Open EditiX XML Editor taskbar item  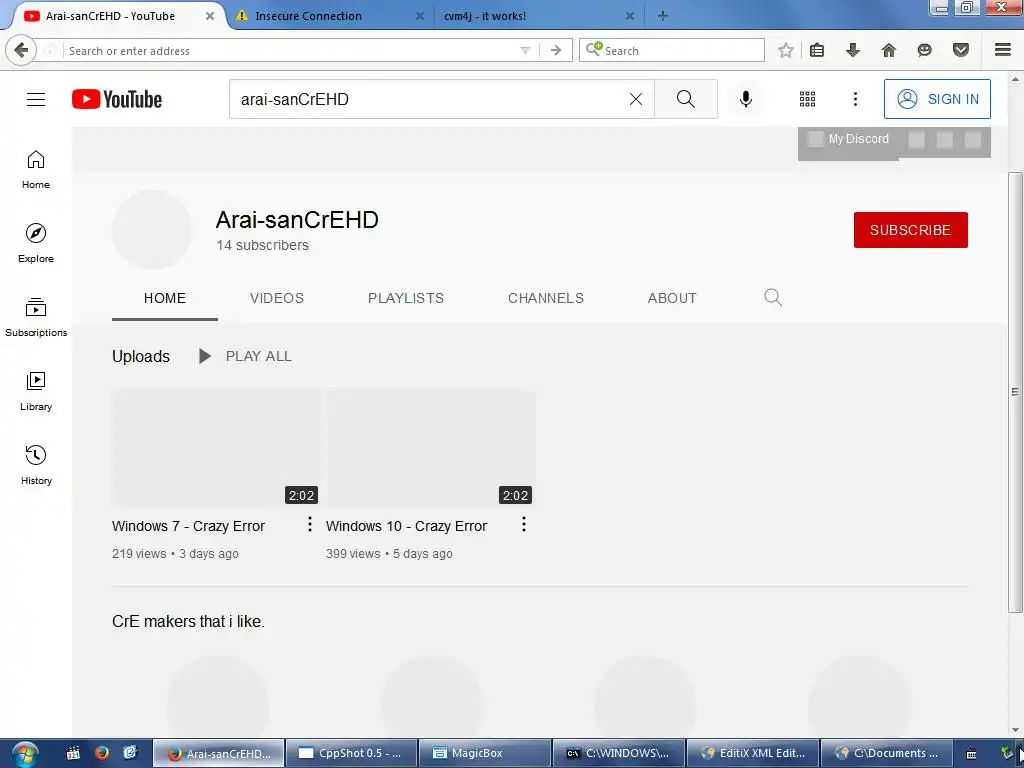tap(752, 754)
